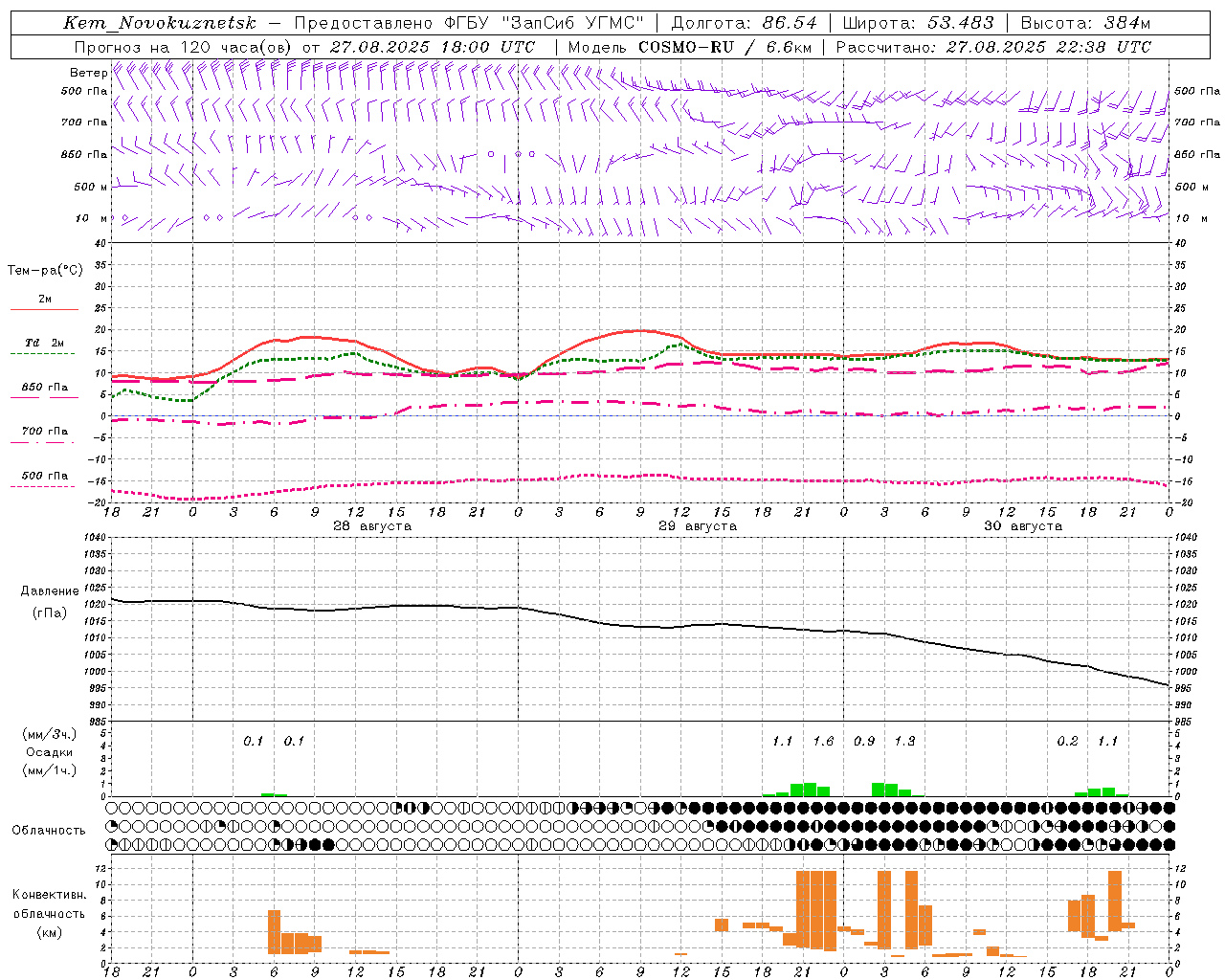Click the Осадки precipitation label

tap(50, 752)
